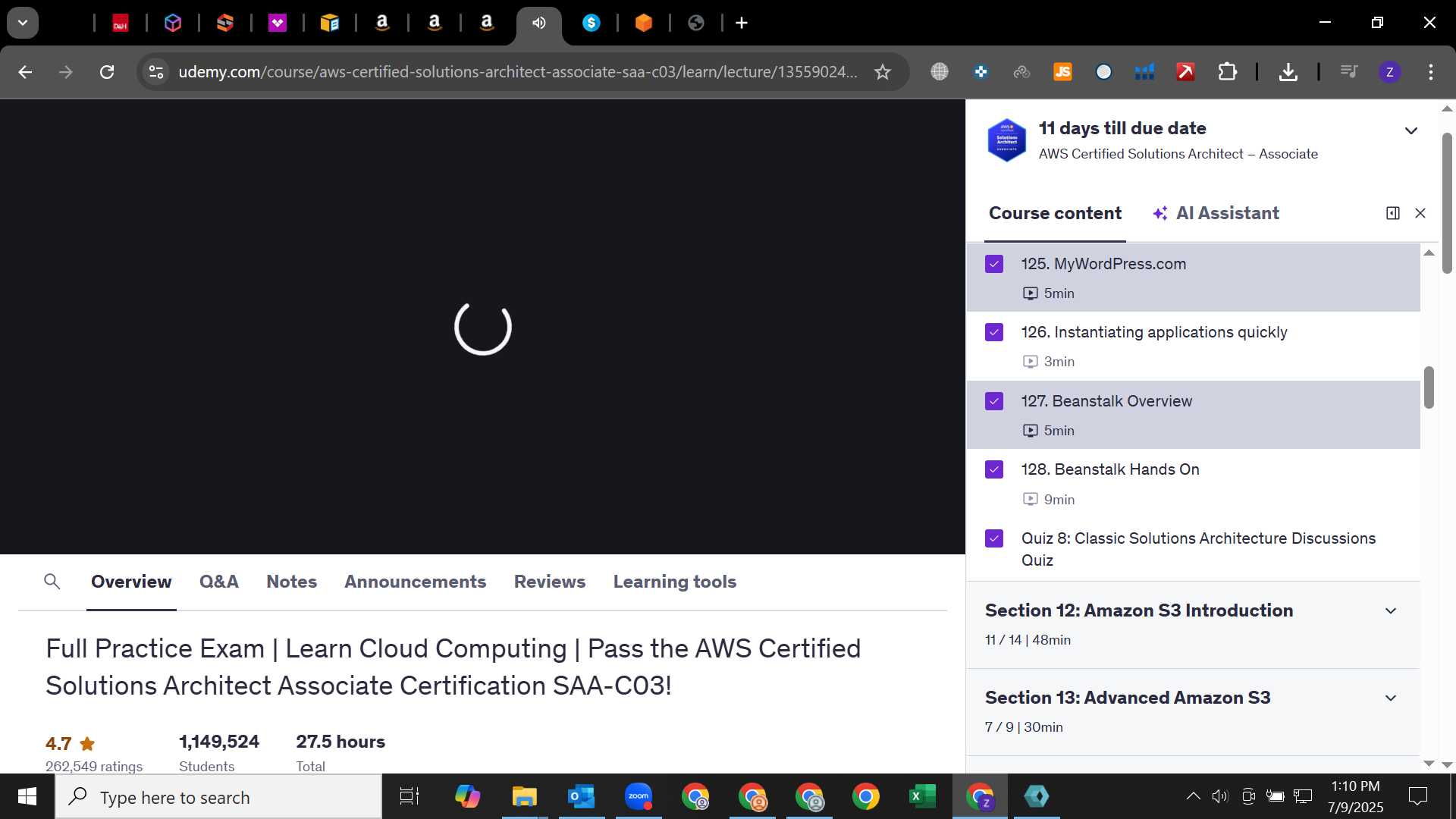The height and width of the screenshot is (819, 1456).
Task: Click the AWS Solutions Architect badge icon
Action: pyautogui.click(x=1007, y=140)
